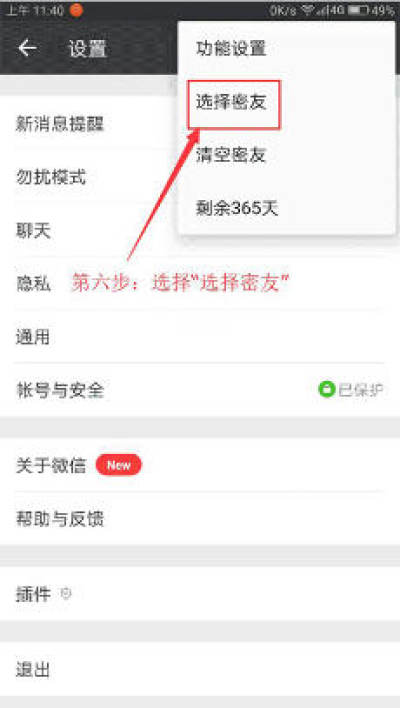This screenshot has width=400, height=708.
Task: Open 隐私 settings row
Action: (x=200, y=284)
